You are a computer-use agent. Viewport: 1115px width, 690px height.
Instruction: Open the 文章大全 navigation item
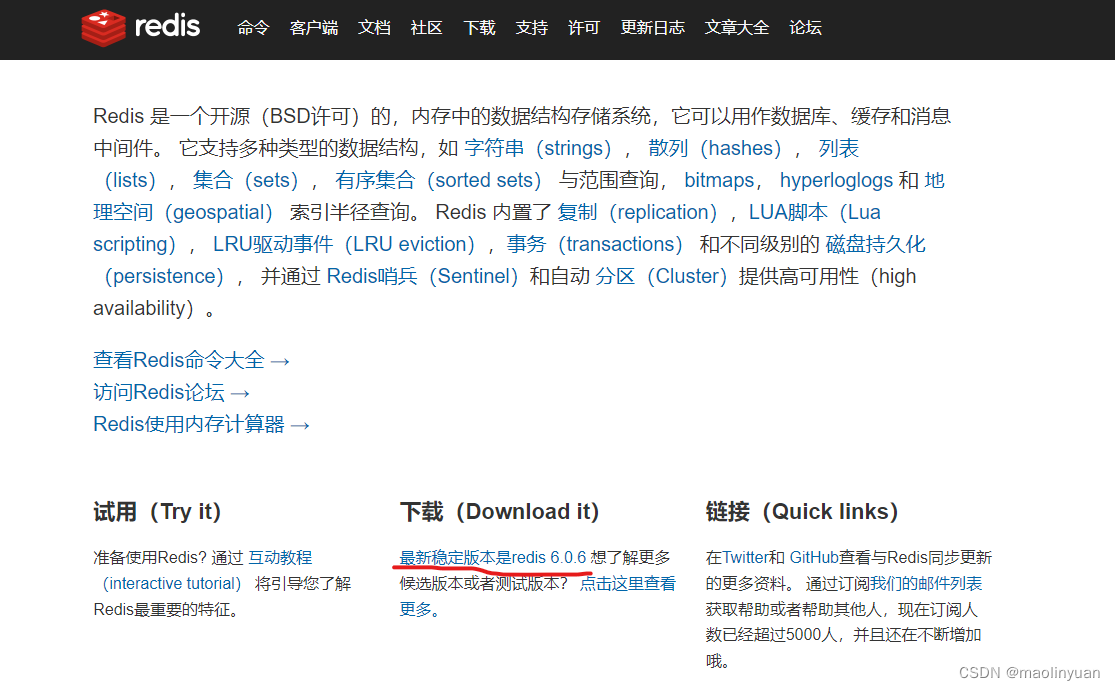point(737,28)
